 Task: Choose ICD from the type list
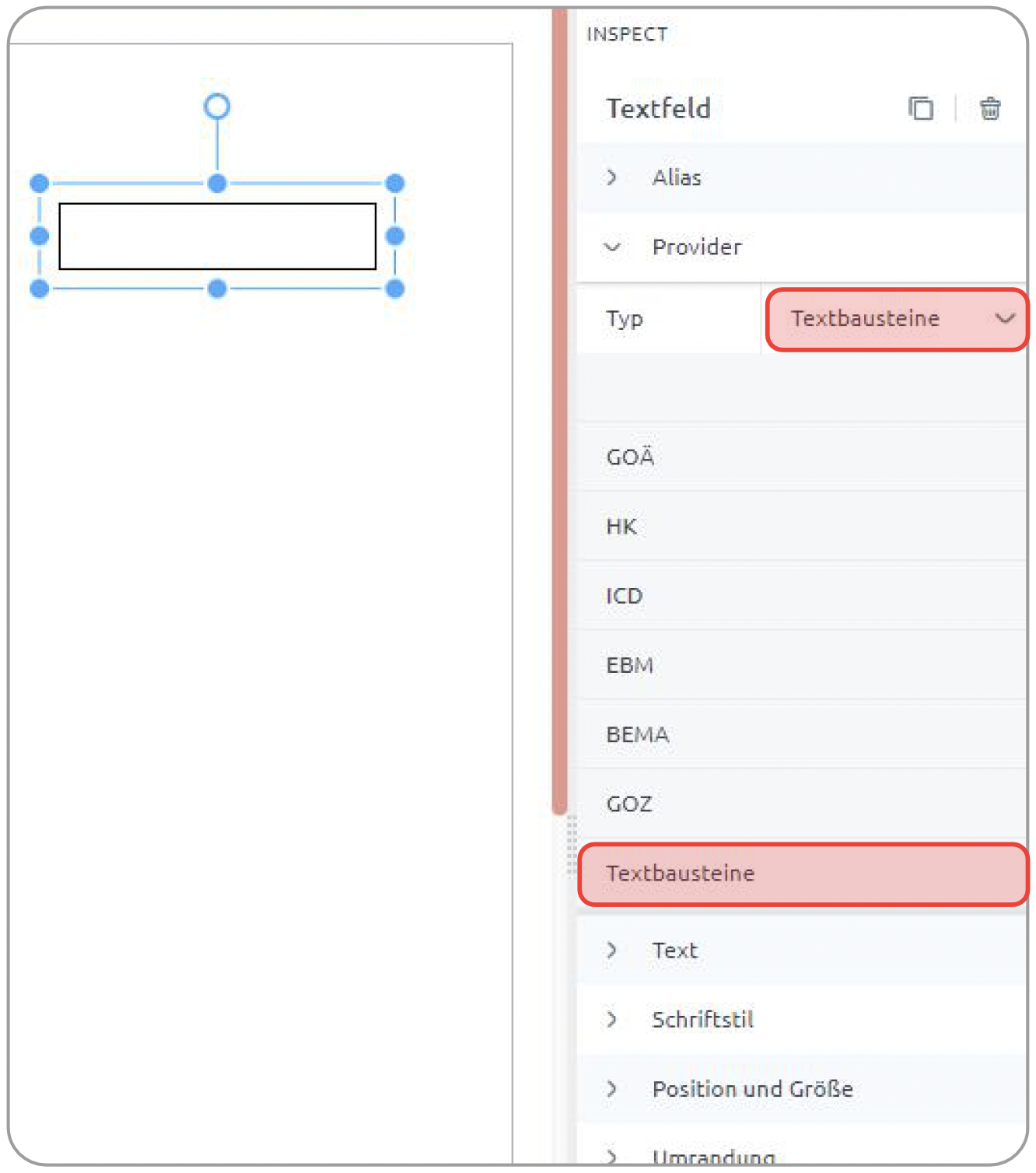pos(802,596)
